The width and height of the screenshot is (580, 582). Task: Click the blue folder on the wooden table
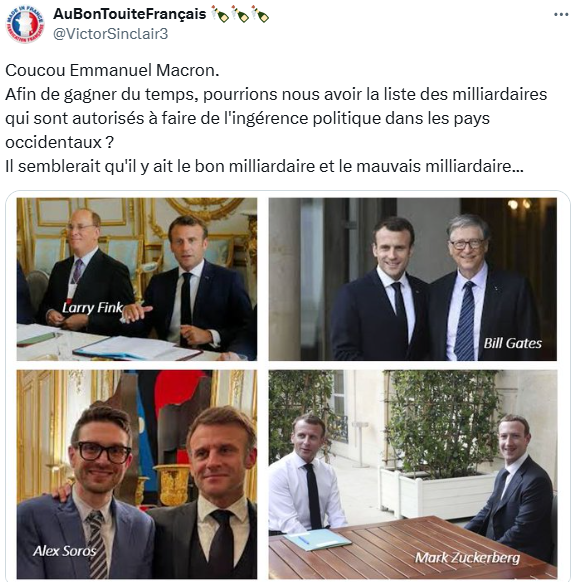(x=317, y=539)
